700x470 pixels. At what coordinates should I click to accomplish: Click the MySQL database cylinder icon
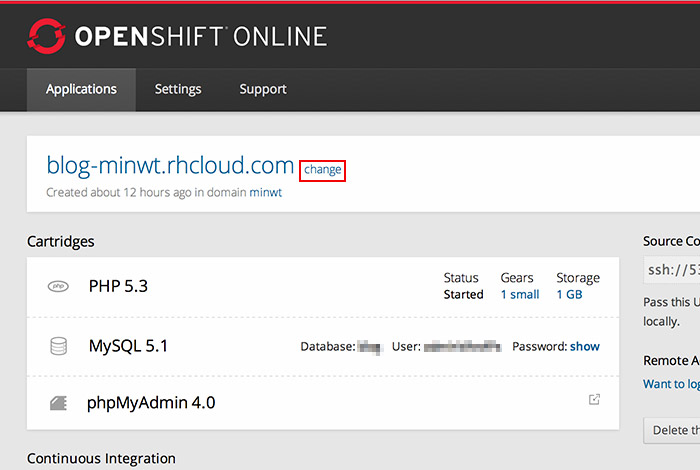pos(58,346)
